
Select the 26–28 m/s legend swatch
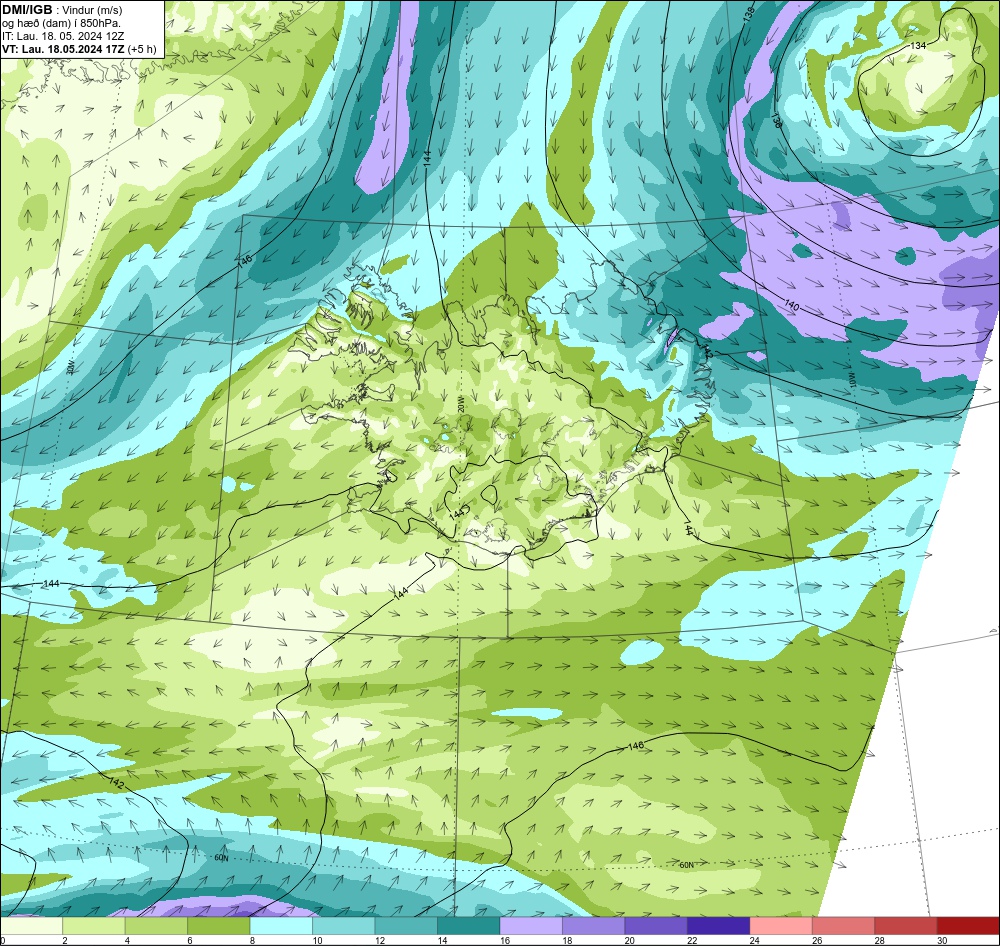point(844,926)
